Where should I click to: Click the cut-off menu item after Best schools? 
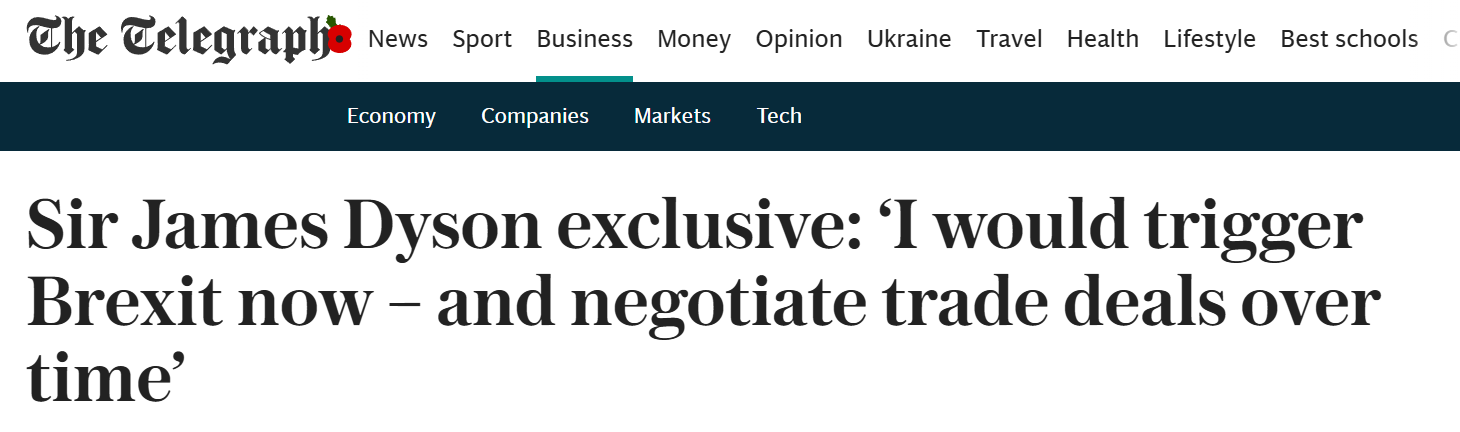click(x=1450, y=40)
